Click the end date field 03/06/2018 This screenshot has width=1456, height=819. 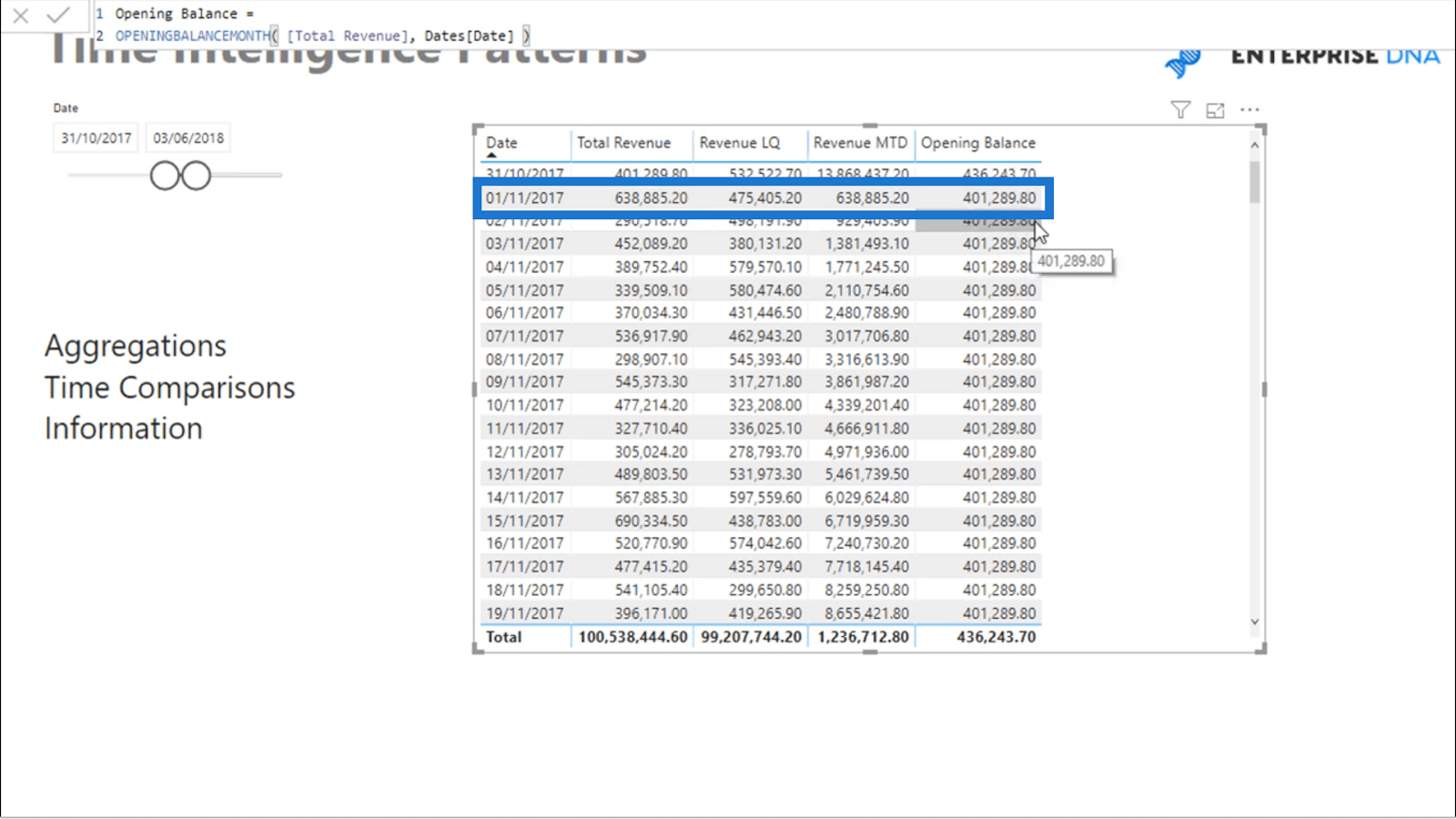[x=188, y=138]
